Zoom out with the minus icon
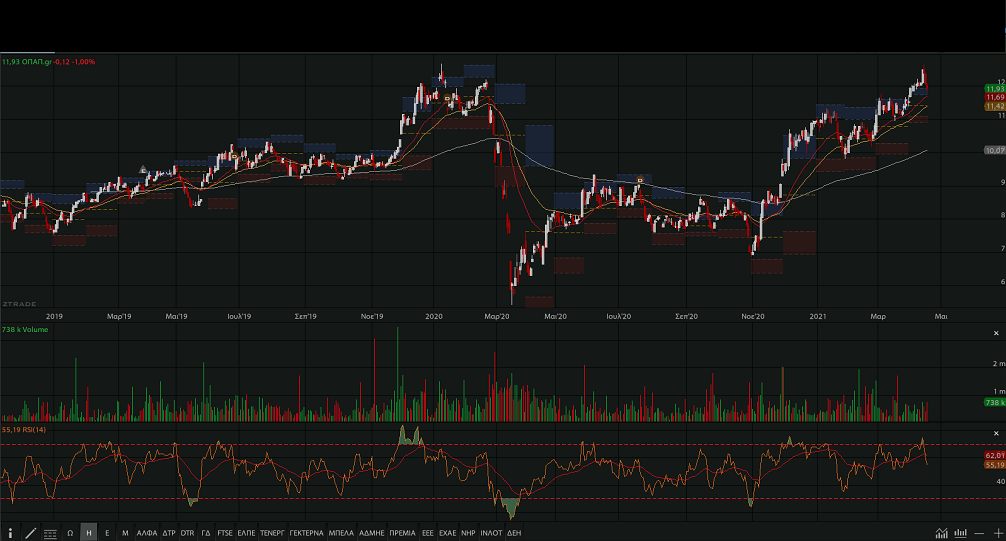The height and width of the screenshot is (541, 1006). click(979, 533)
